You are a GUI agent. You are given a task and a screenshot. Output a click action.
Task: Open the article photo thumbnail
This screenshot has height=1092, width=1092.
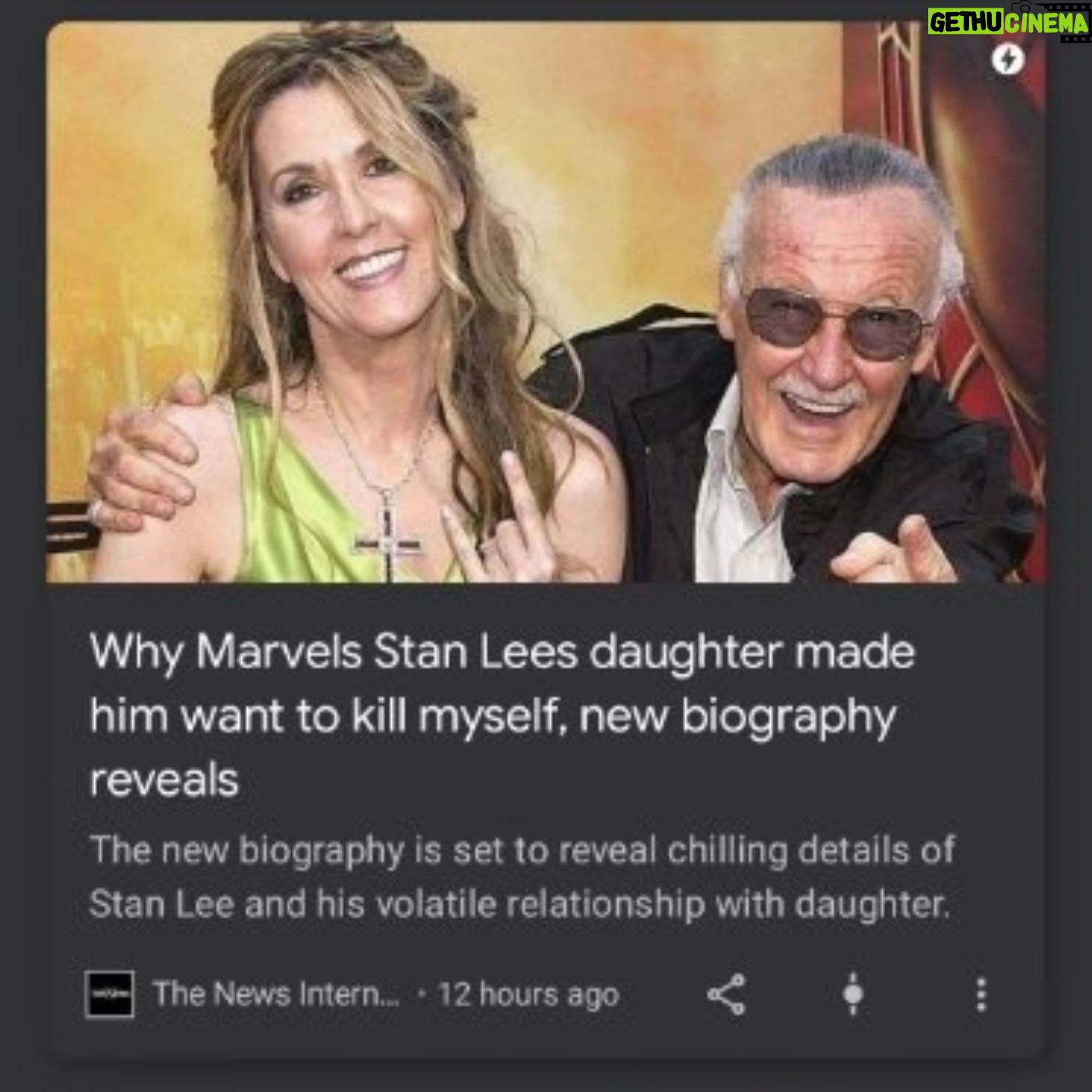coord(546,302)
